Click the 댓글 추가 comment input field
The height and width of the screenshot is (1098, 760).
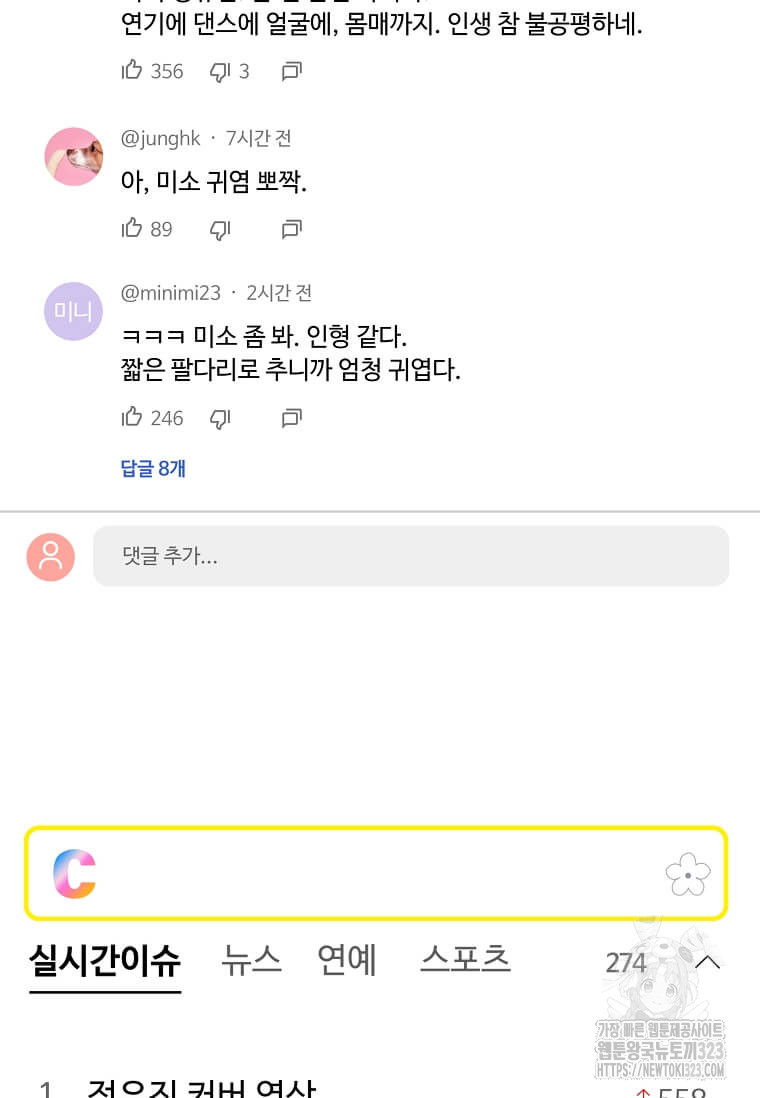(410, 556)
